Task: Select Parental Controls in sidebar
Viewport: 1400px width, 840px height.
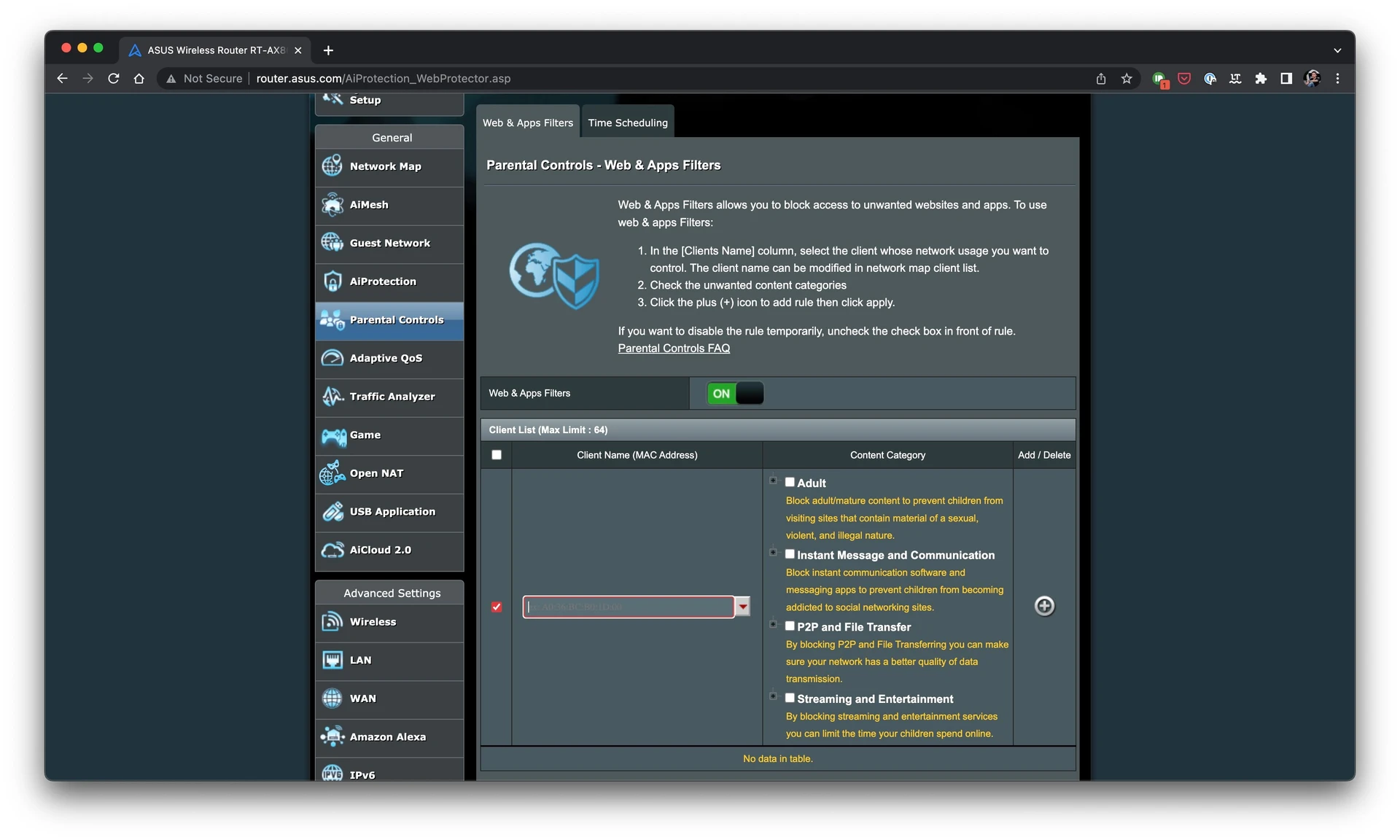Action: pos(389,321)
